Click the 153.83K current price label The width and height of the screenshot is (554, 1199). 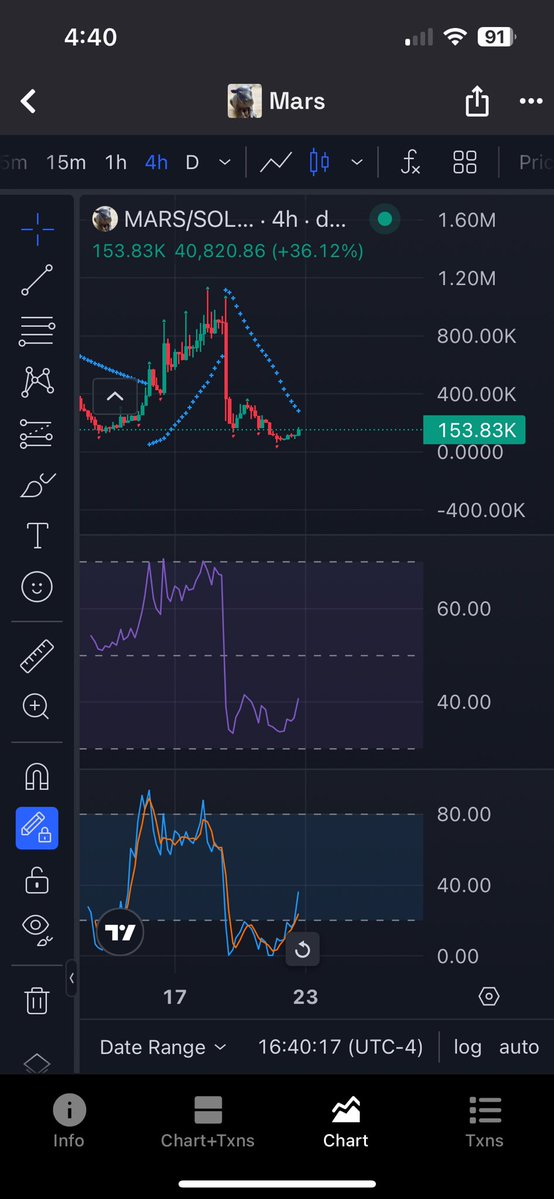coord(474,431)
